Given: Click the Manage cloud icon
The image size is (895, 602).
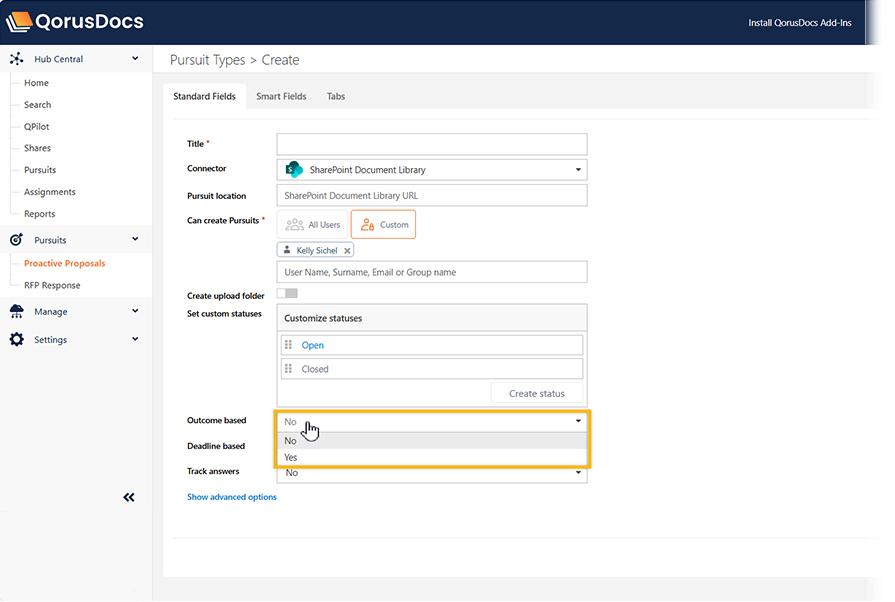Looking at the screenshot, I should (16, 312).
